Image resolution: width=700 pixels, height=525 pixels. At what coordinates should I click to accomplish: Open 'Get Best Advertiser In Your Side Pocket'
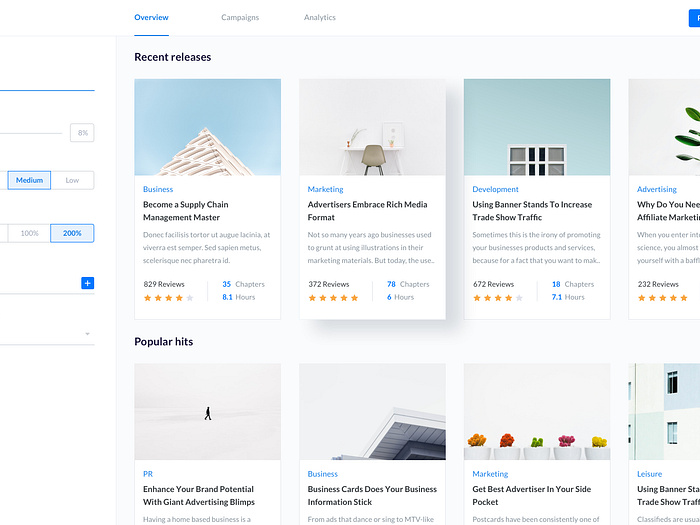[532, 496]
